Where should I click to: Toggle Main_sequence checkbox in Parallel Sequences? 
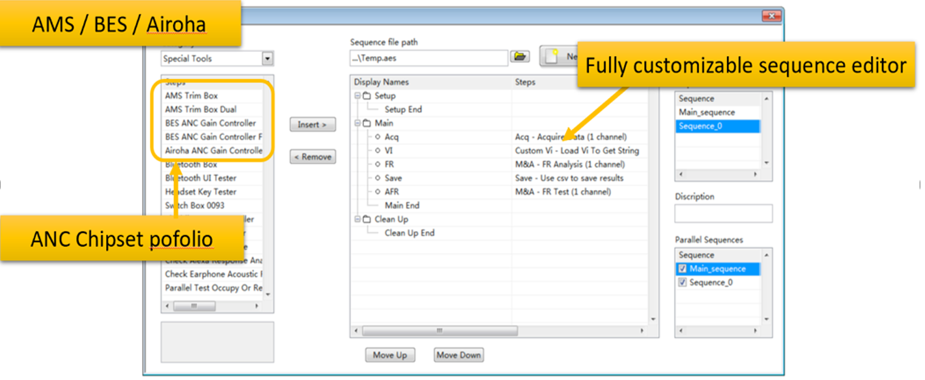pos(683,269)
